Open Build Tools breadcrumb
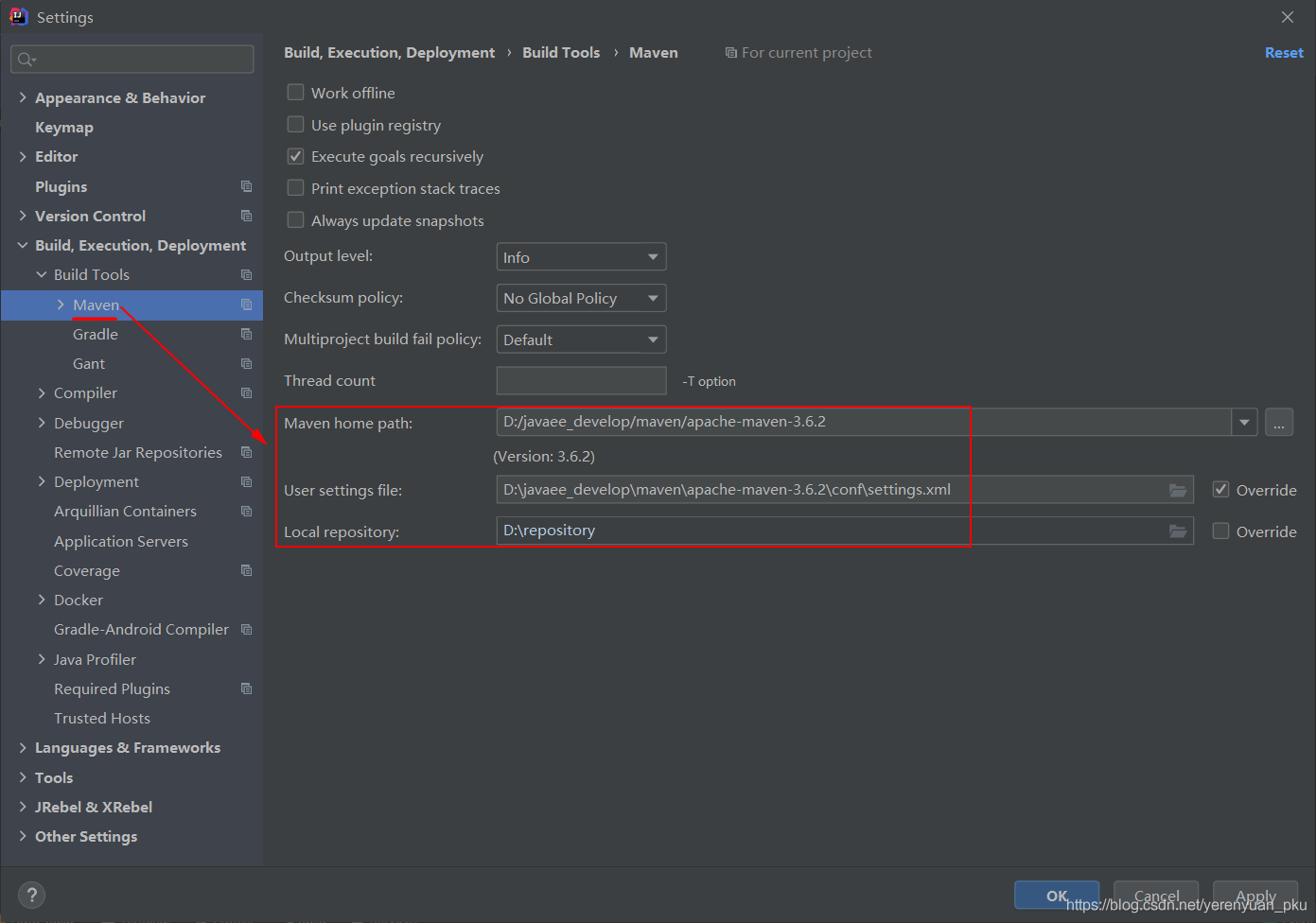 (x=561, y=53)
